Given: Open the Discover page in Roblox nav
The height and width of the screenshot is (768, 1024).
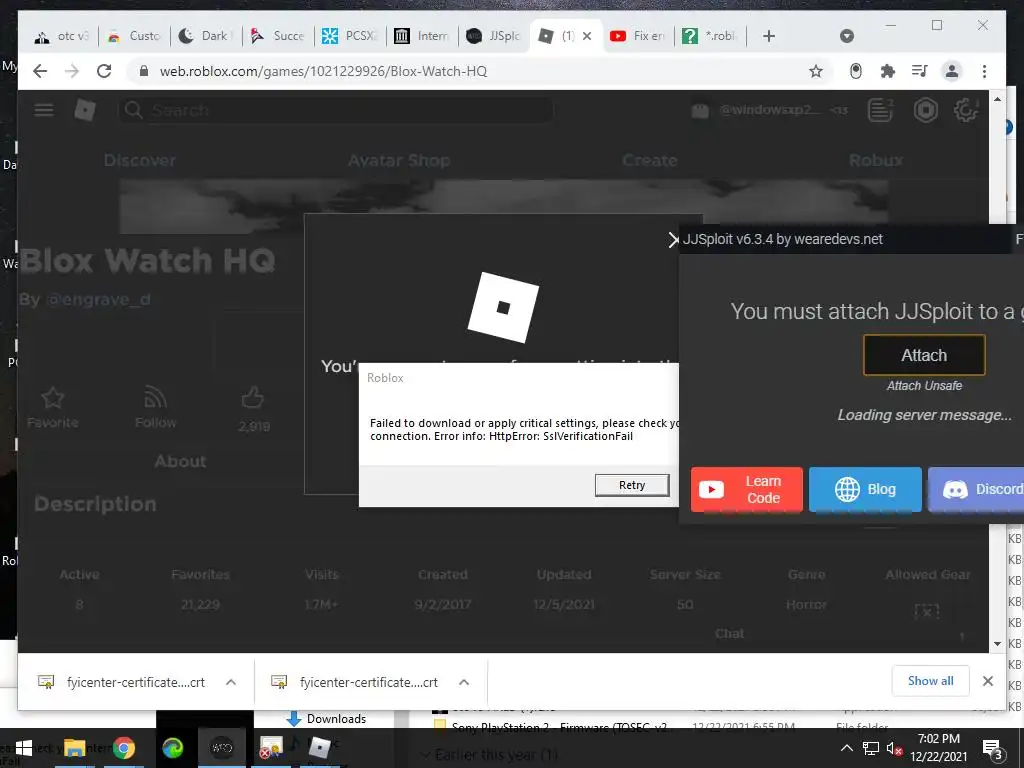Looking at the screenshot, I should pos(140,161).
